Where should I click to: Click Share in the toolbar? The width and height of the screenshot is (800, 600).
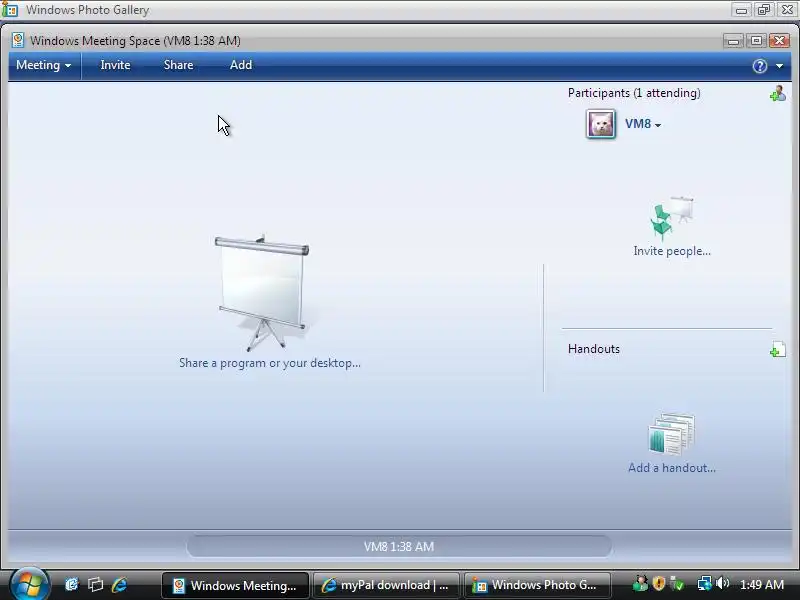[179, 65]
